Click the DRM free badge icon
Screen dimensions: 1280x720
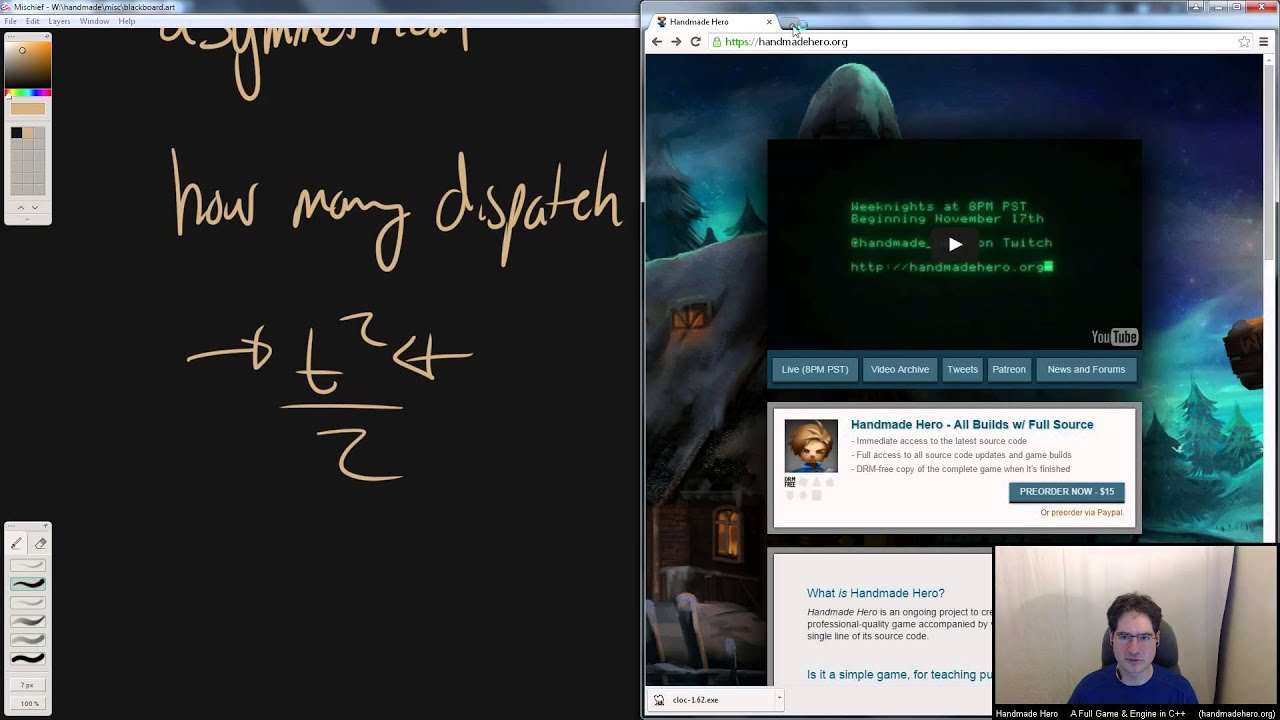[x=790, y=482]
